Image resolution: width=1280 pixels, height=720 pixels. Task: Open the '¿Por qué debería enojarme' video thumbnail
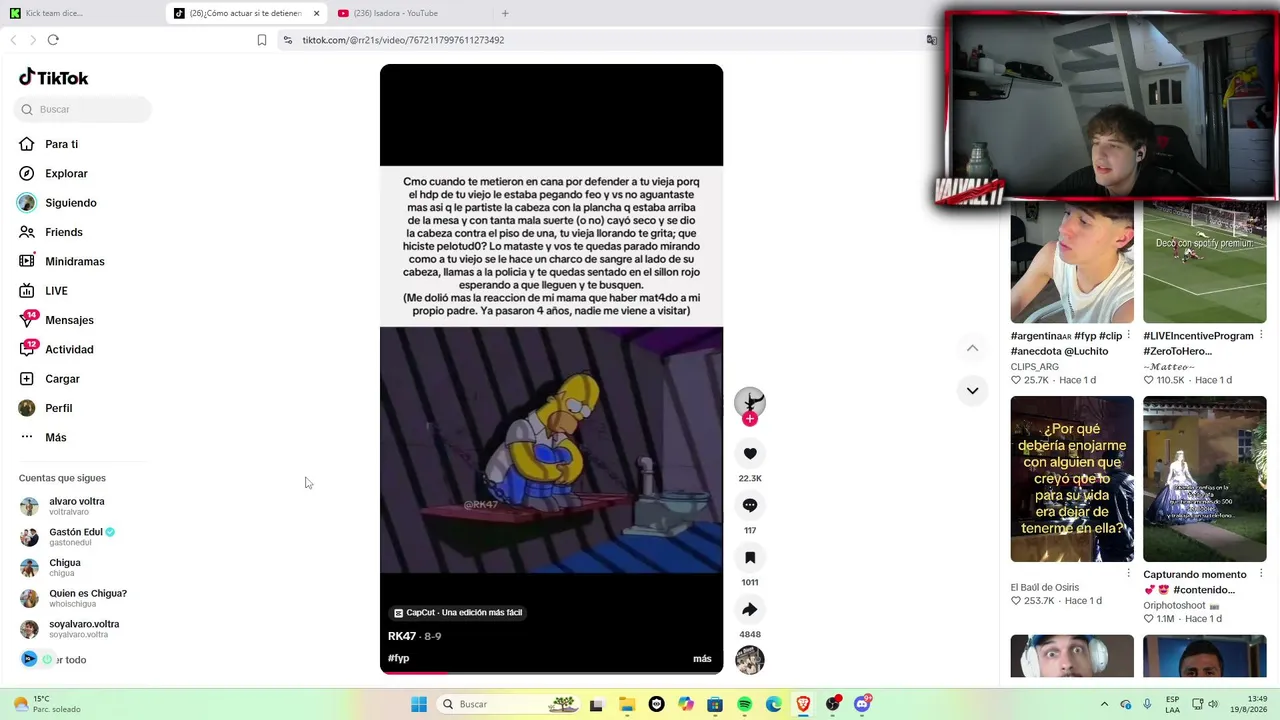pyautogui.click(x=1072, y=479)
